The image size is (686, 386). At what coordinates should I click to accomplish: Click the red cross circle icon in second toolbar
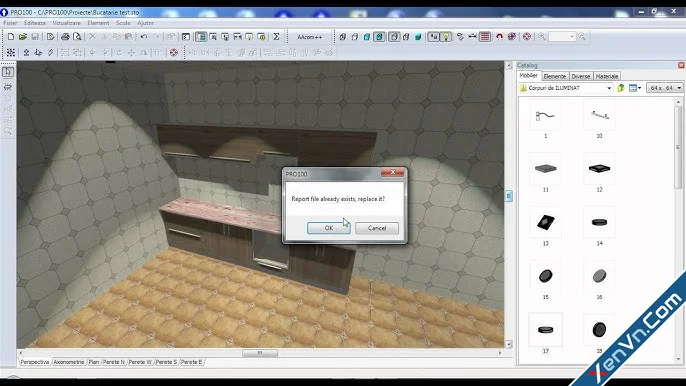point(174,53)
